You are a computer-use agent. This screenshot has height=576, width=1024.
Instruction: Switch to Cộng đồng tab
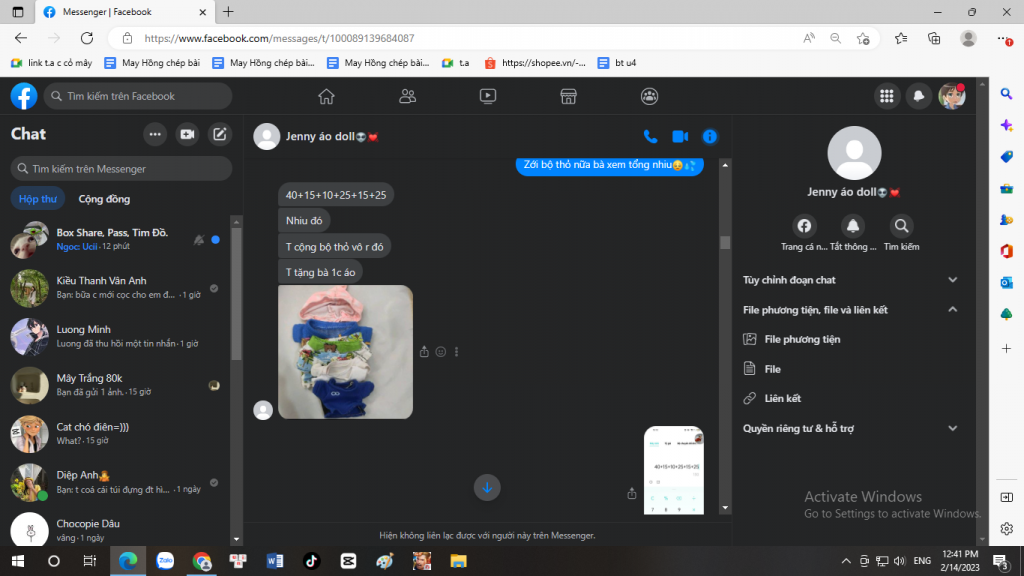tap(104, 198)
